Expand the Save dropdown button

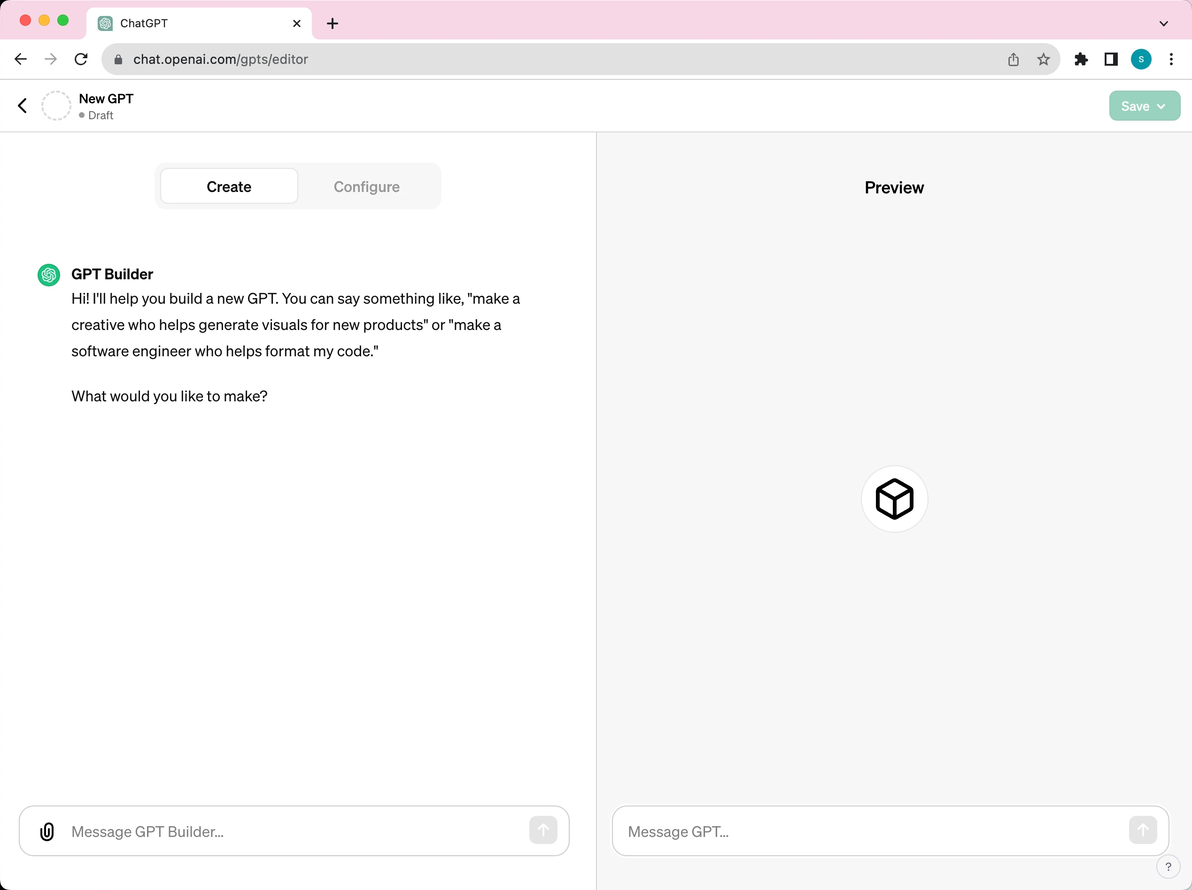[x=1144, y=106]
